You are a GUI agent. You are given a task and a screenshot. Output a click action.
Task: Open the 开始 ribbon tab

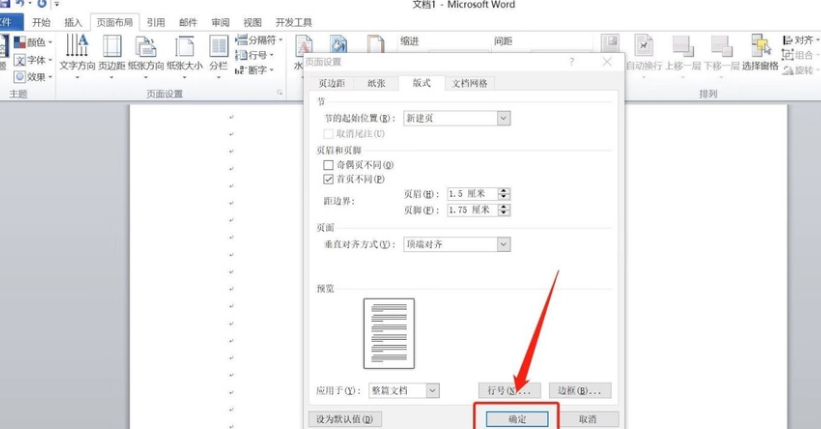pos(41,23)
